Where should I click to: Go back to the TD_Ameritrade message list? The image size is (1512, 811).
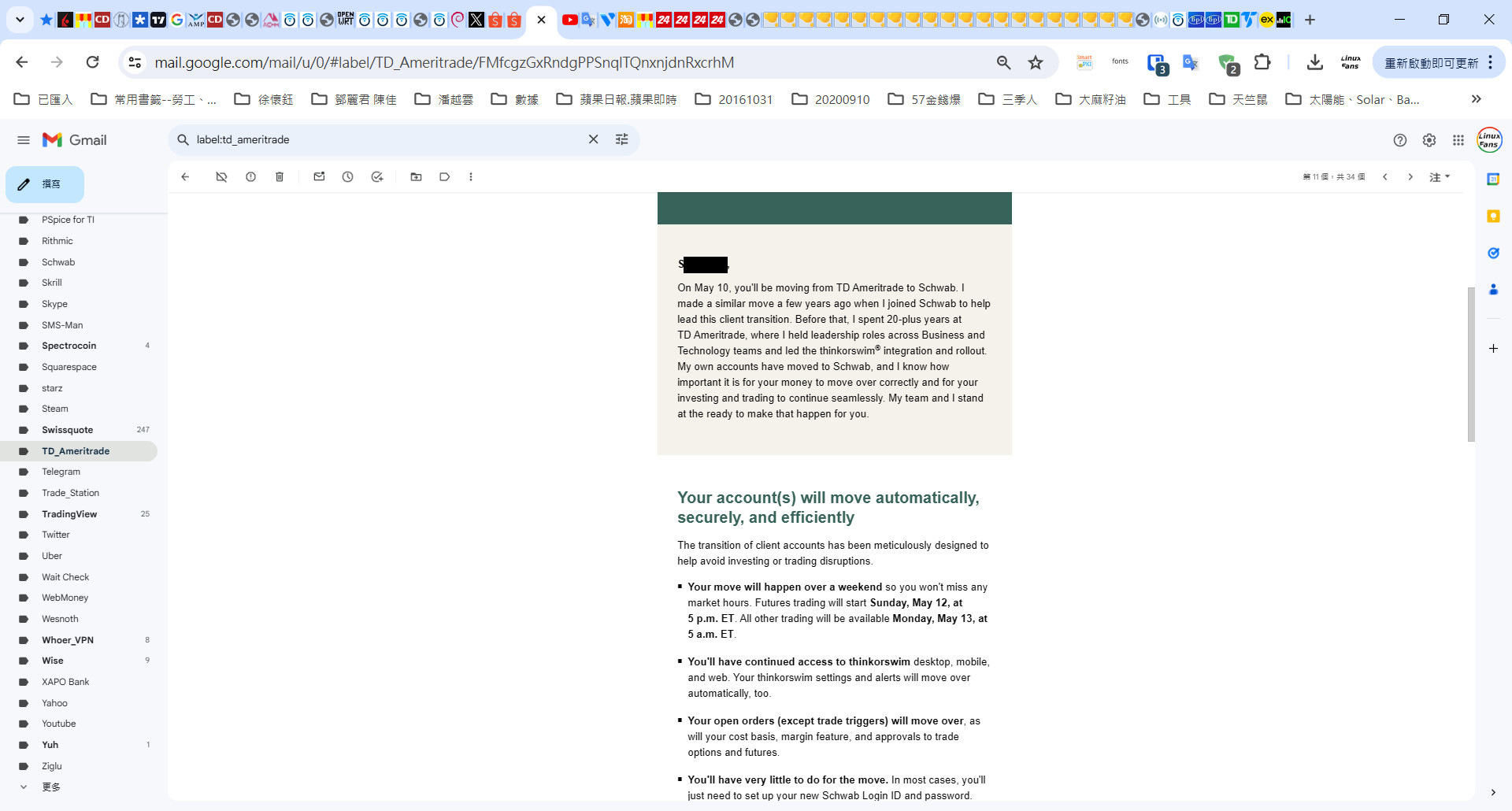tap(185, 177)
